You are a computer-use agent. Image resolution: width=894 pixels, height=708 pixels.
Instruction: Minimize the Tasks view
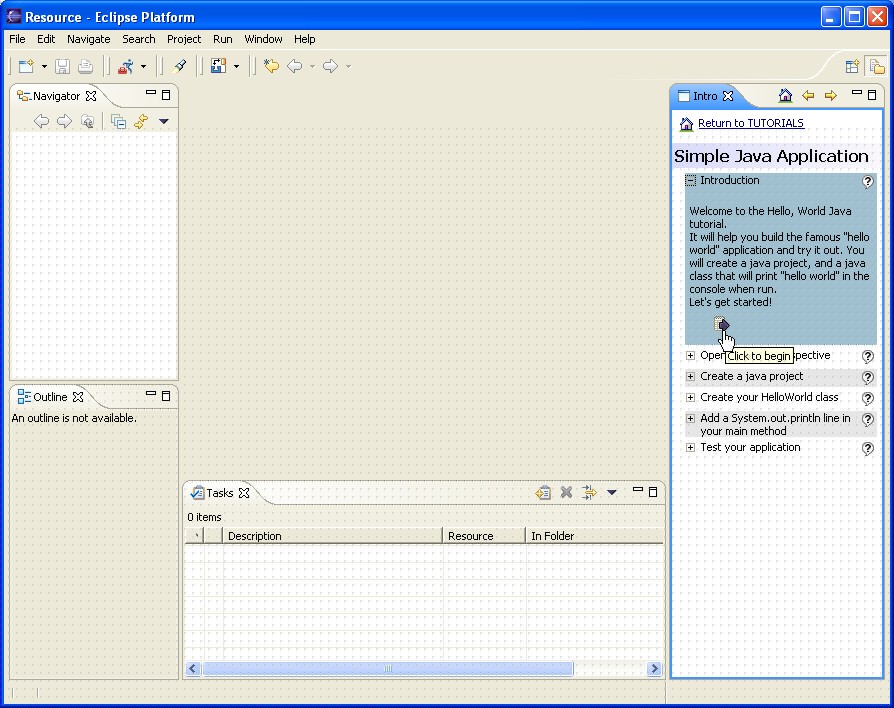[x=638, y=490]
